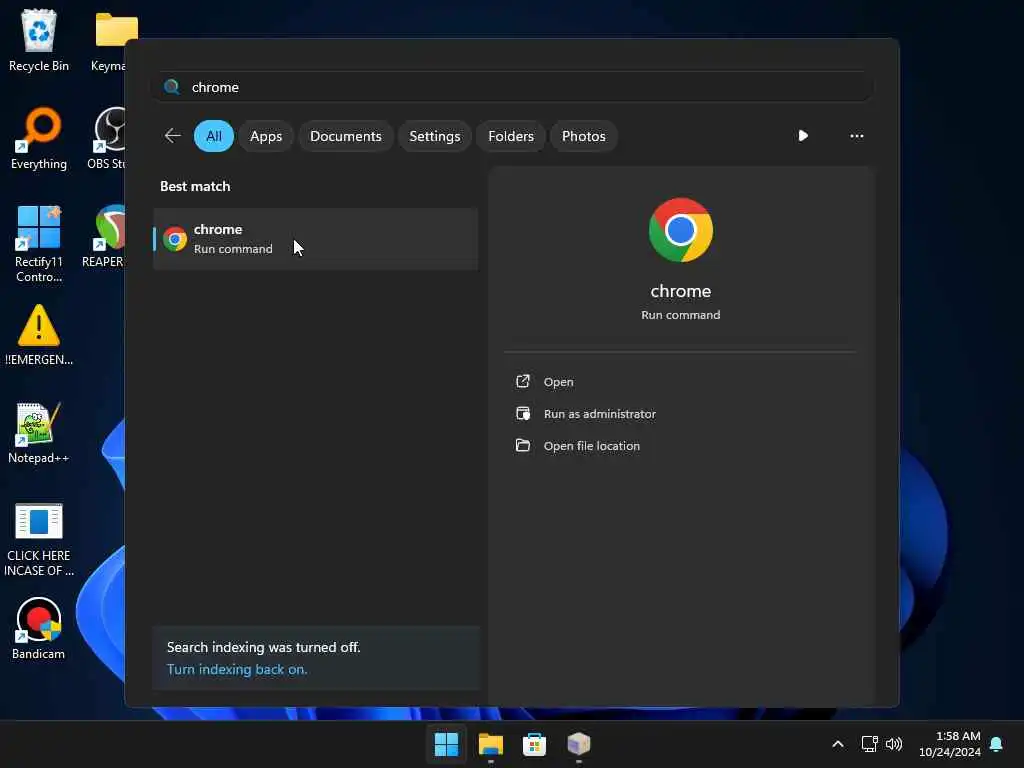Click the play arrow icon beside filters
1024x768 pixels.
click(x=803, y=136)
